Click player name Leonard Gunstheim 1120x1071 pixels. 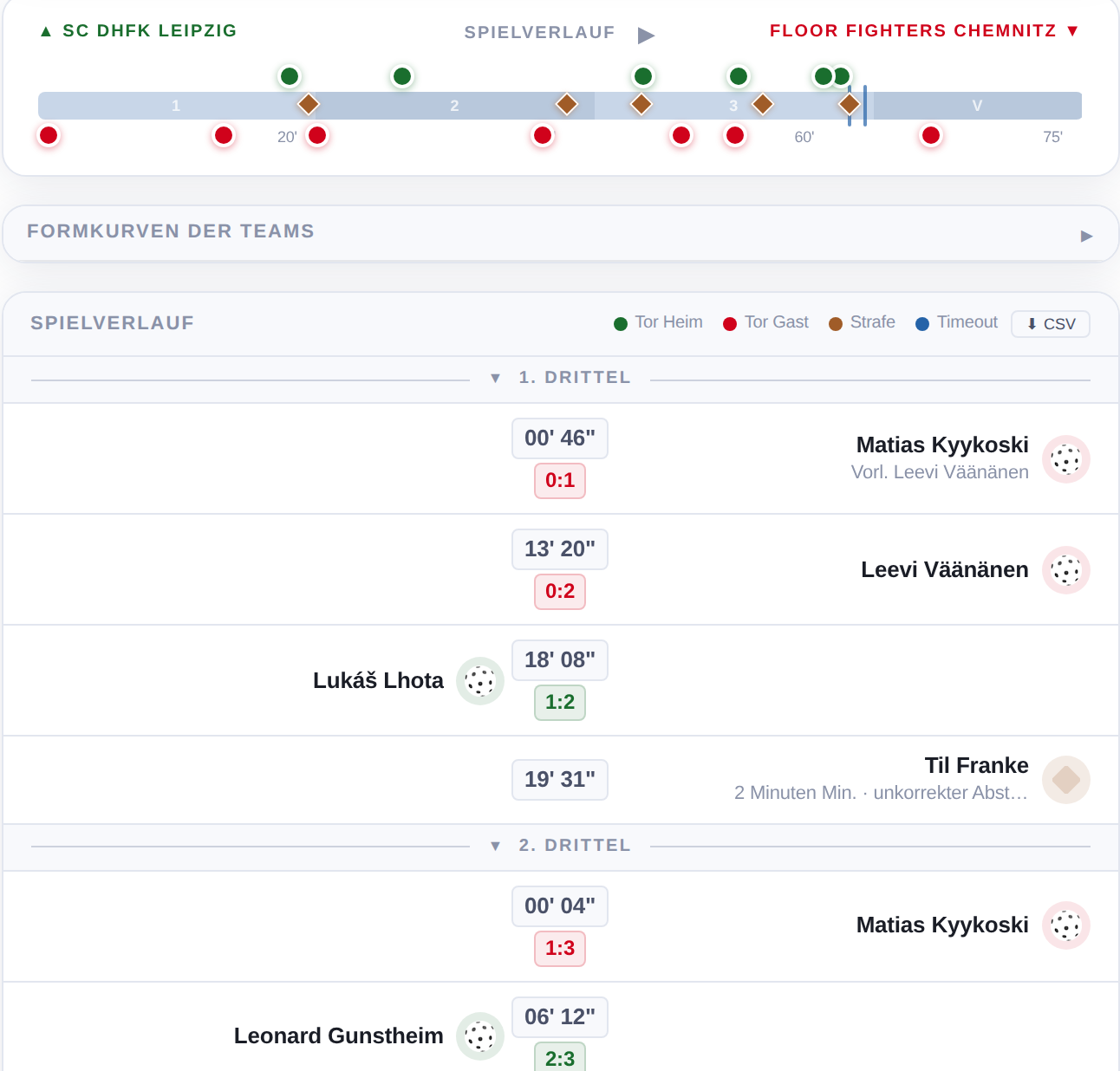coord(339,1036)
